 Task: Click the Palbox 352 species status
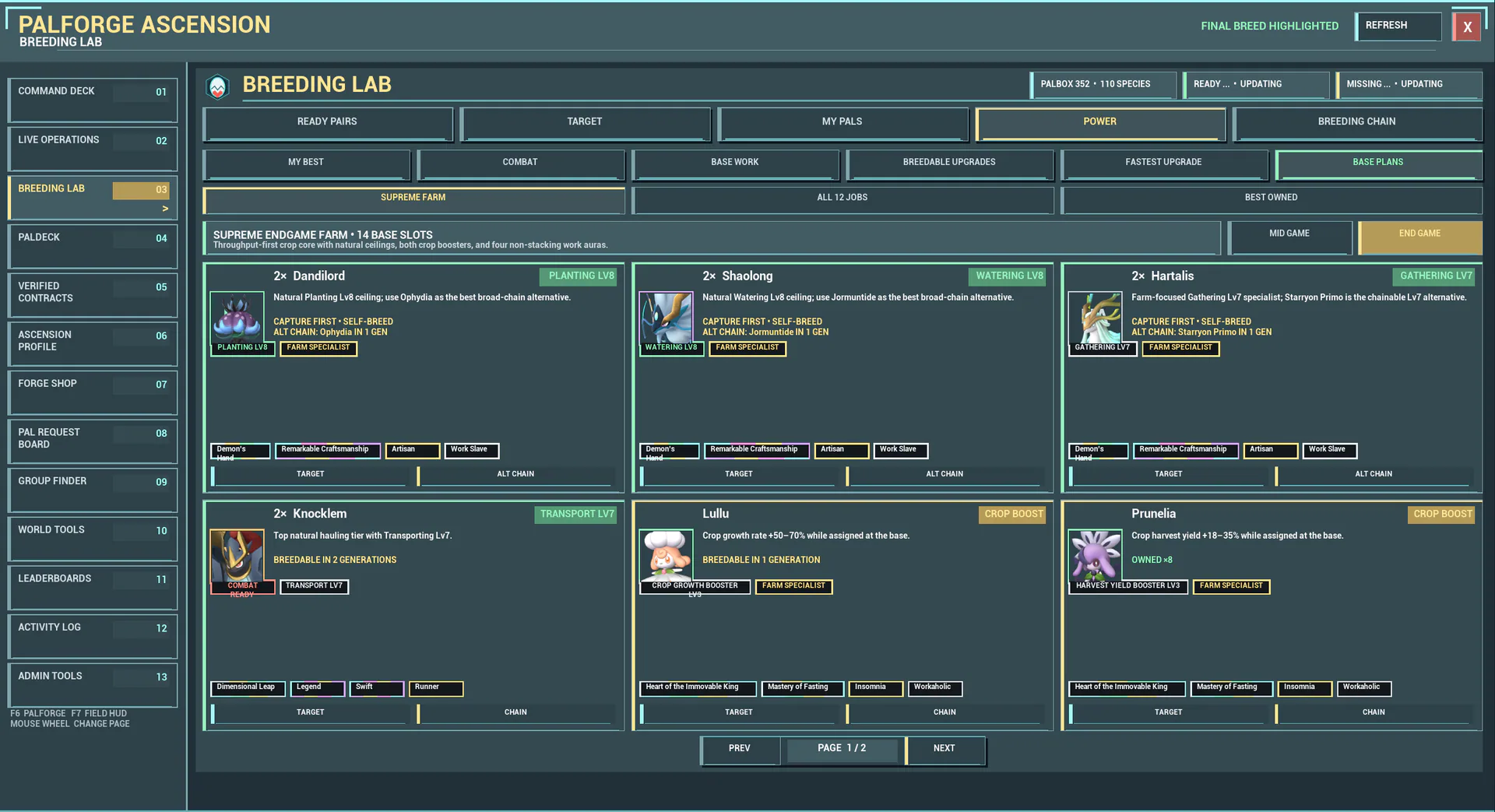[1103, 85]
